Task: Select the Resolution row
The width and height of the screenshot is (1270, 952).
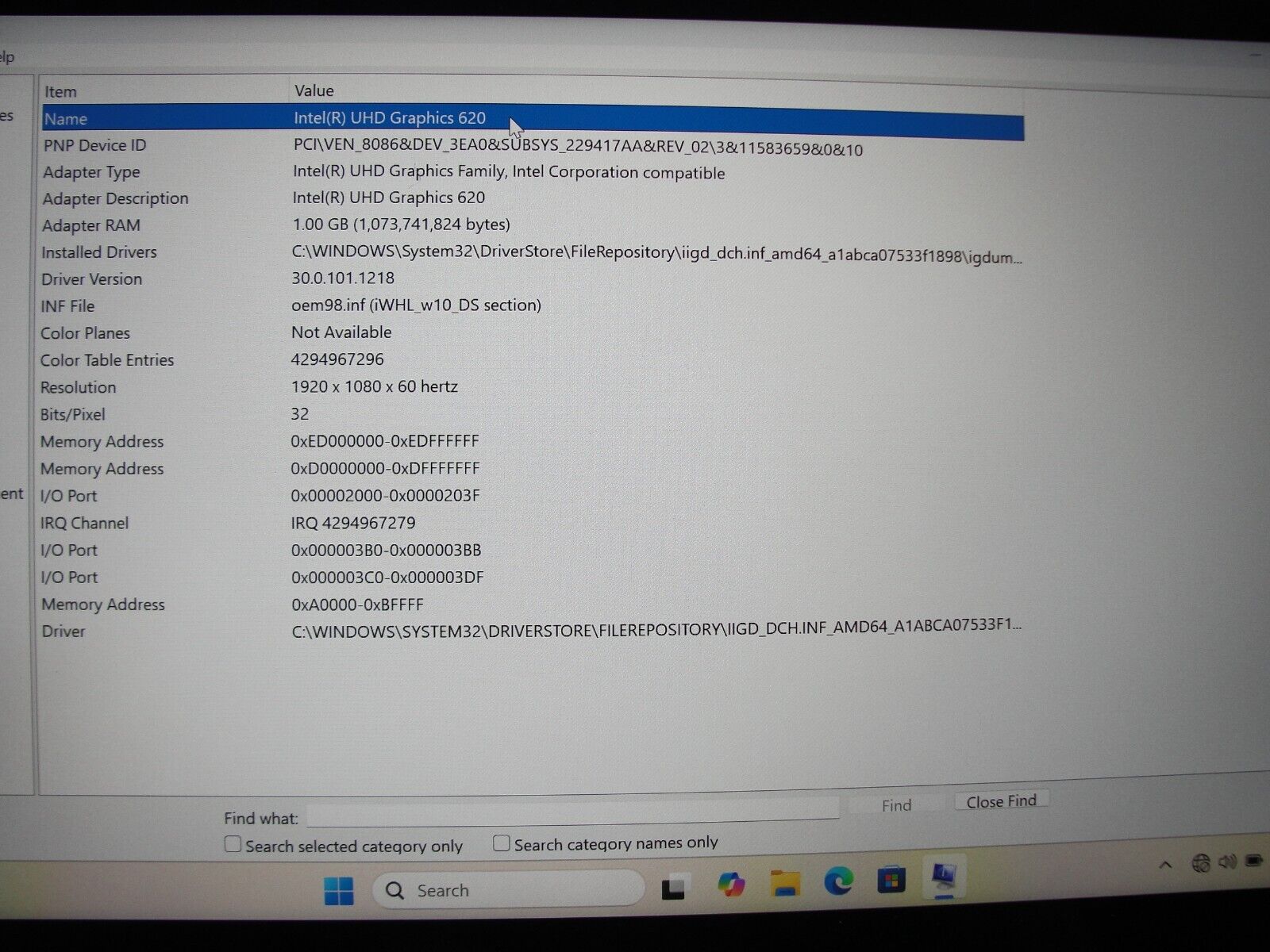Action: (x=533, y=387)
